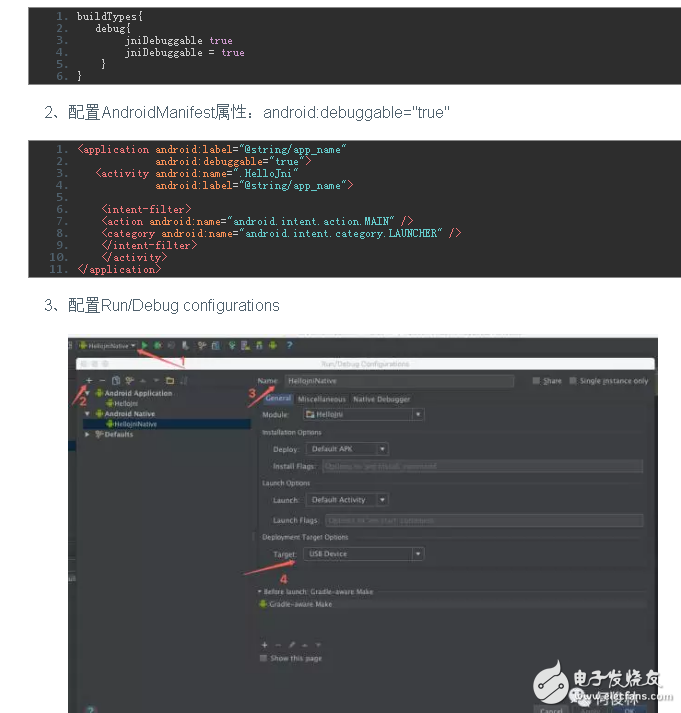Select HellojniNative configuration in tree
Image resolution: width=681 pixels, height=713 pixels.
(x=166, y=424)
